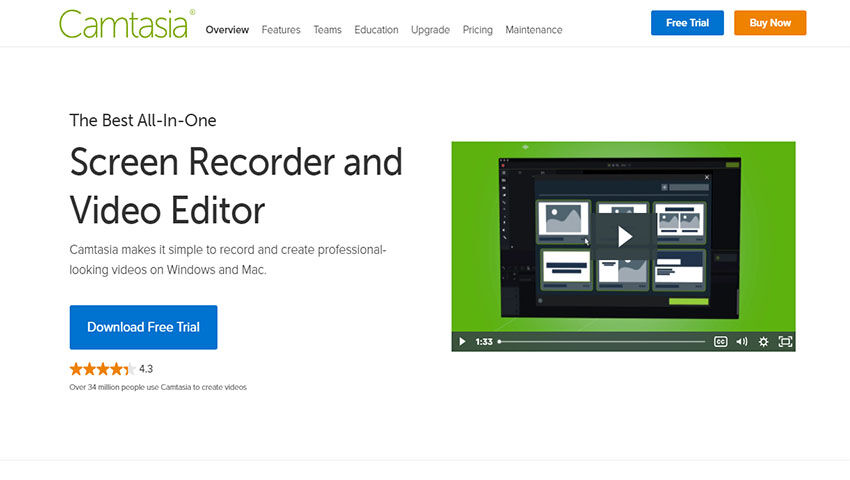Enter fullscreen mode for the video
This screenshot has width=850, height=480.
785,342
